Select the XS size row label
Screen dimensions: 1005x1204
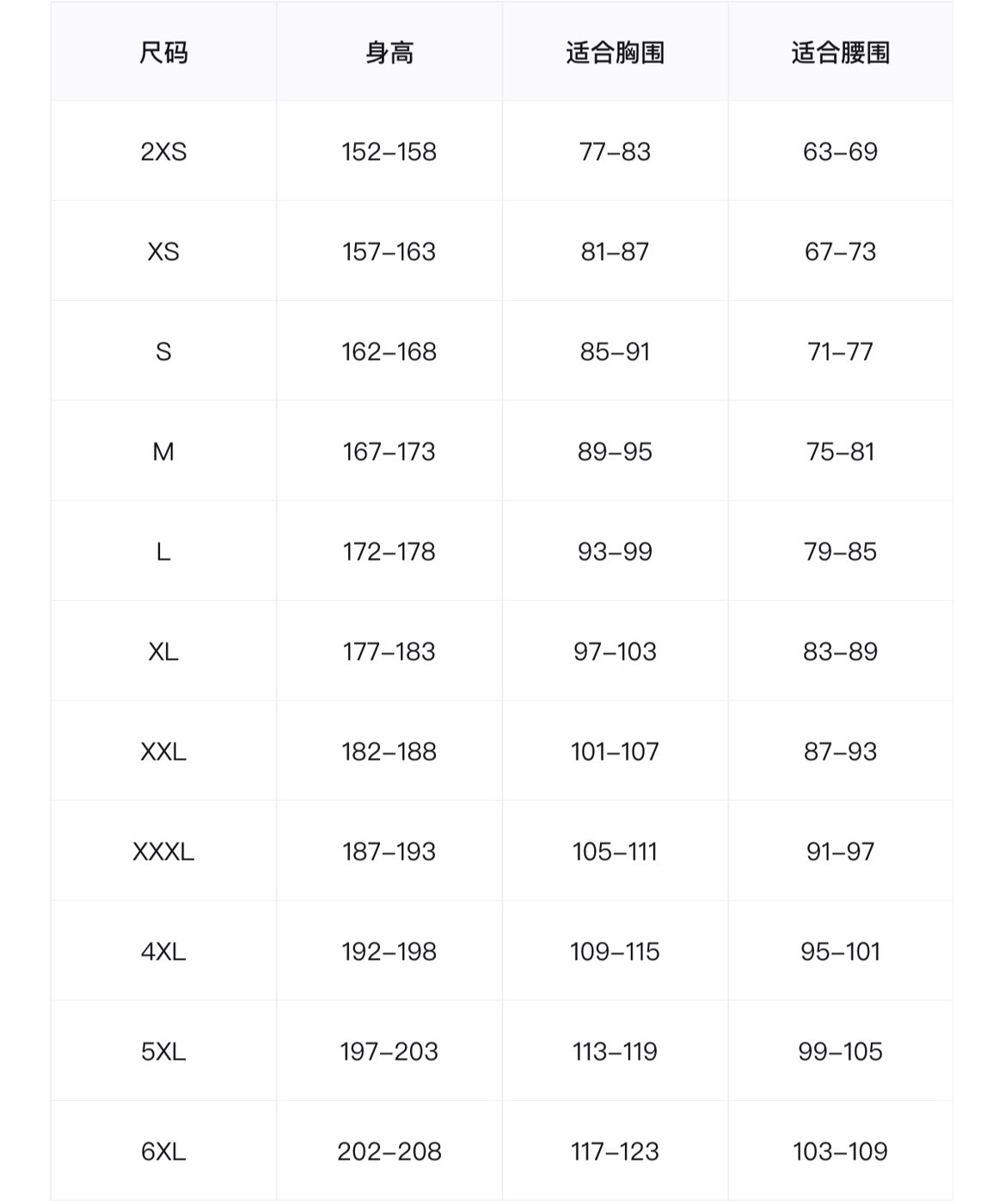pos(163,252)
